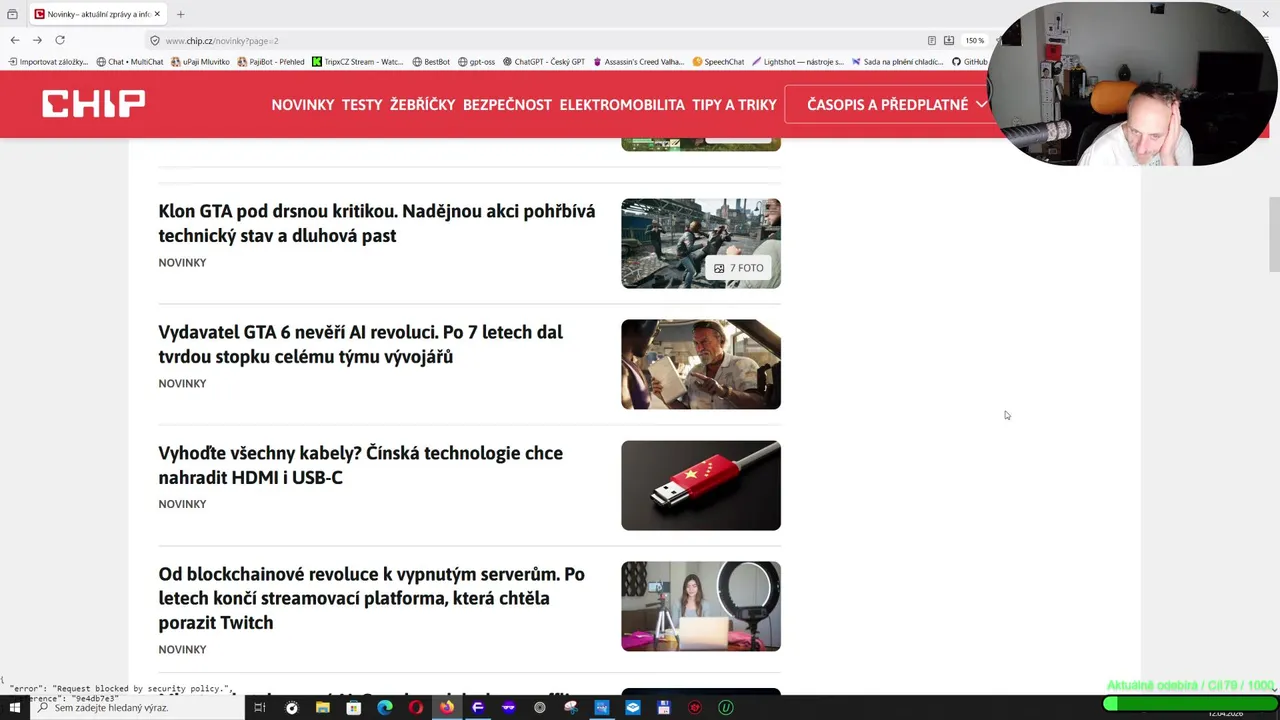Click the site security shield icon
This screenshot has height=720, width=1280.
point(154,41)
